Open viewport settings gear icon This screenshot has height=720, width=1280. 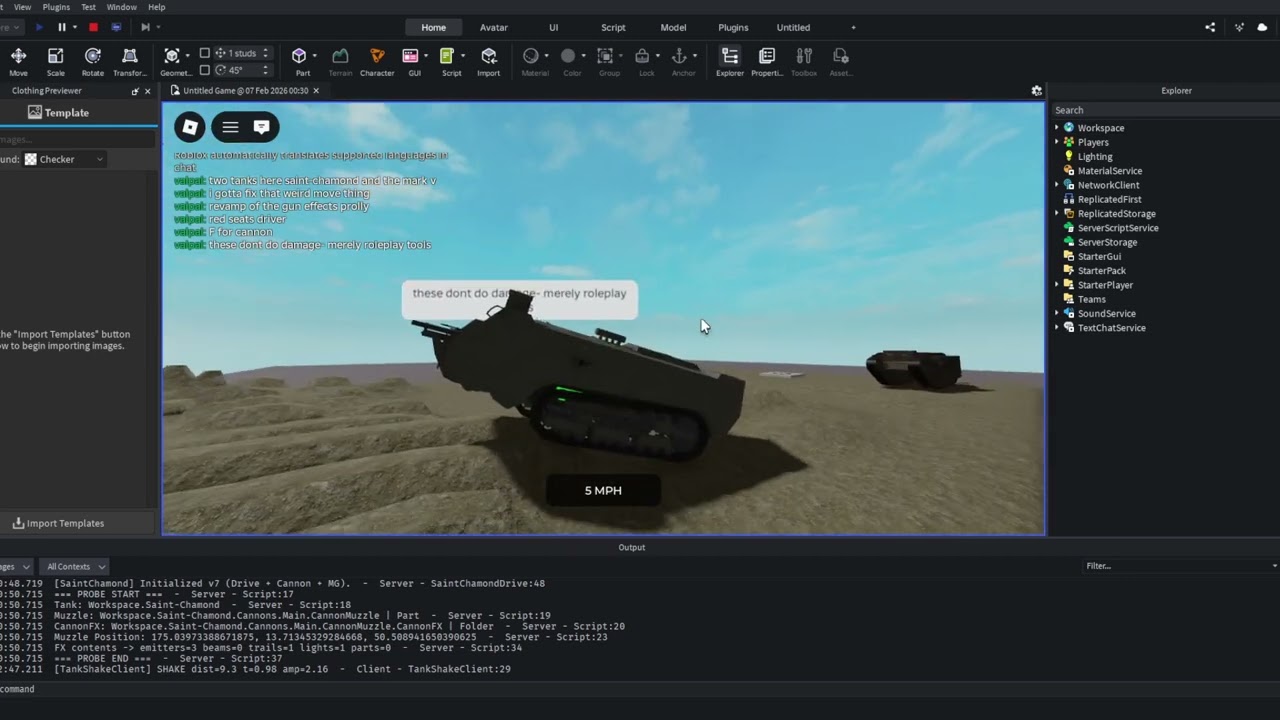point(1036,90)
